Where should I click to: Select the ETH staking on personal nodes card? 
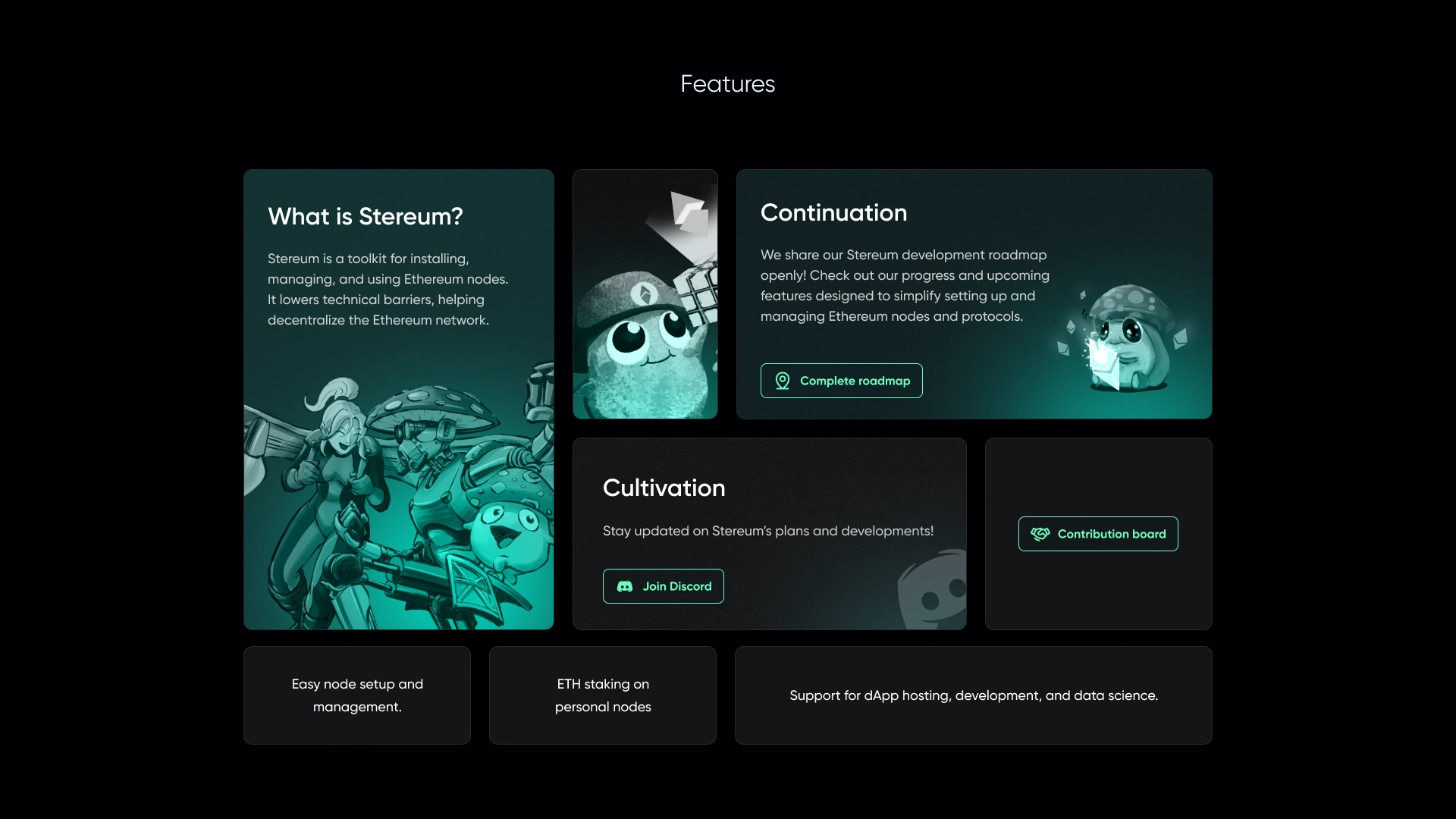click(x=603, y=695)
